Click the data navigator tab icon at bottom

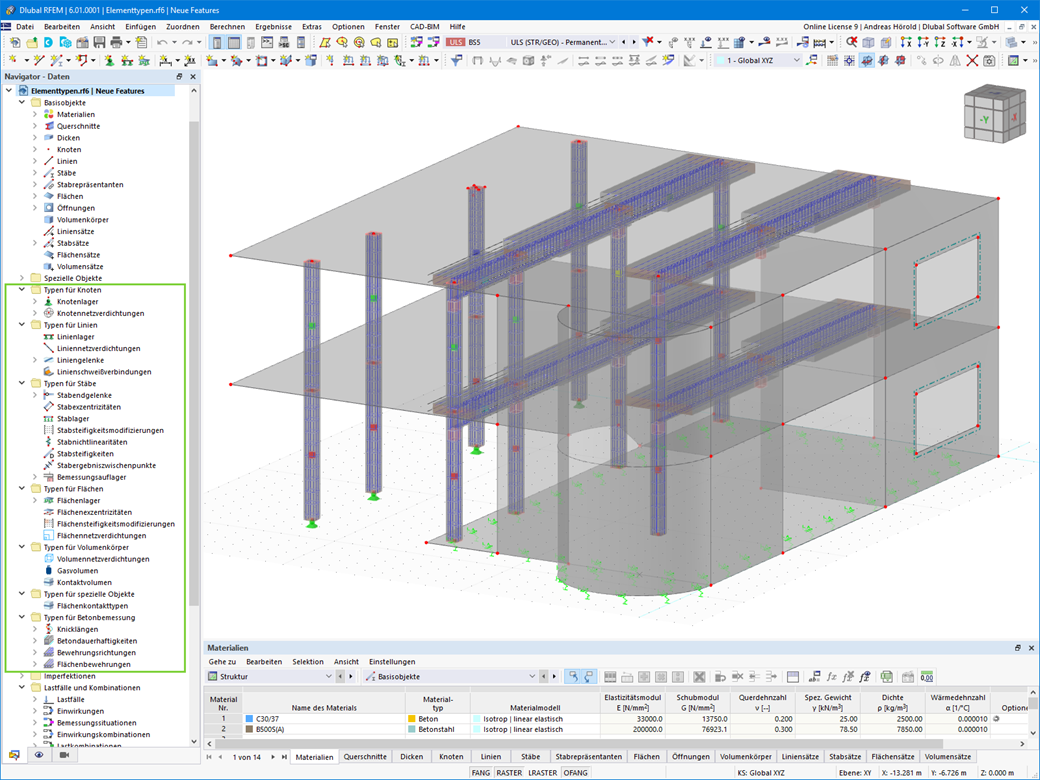pyautogui.click(x=14, y=755)
